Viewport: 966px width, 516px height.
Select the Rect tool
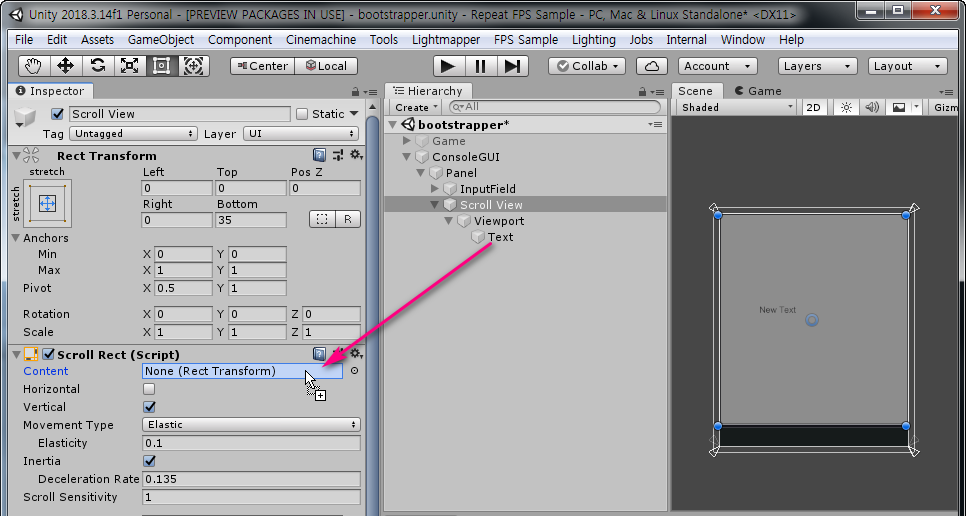tap(161, 66)
